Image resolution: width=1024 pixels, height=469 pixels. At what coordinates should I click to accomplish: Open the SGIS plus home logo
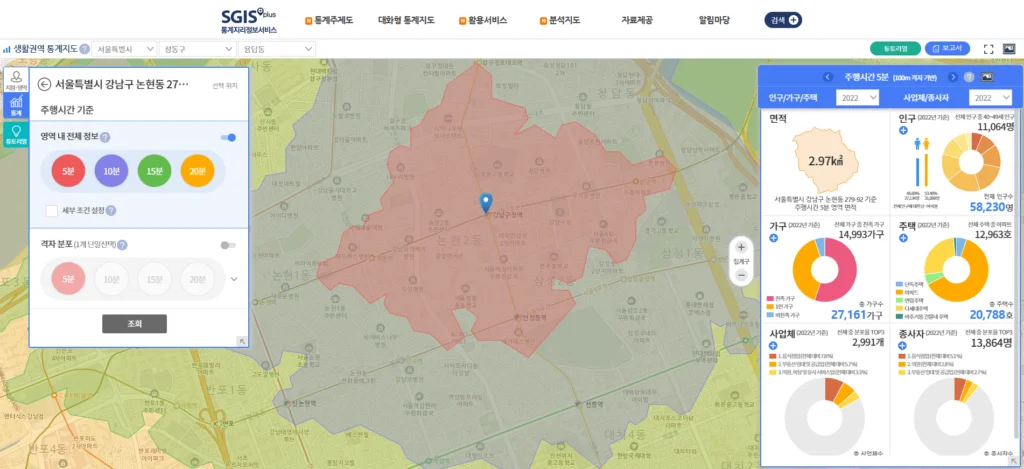click(x=249, y=20)
